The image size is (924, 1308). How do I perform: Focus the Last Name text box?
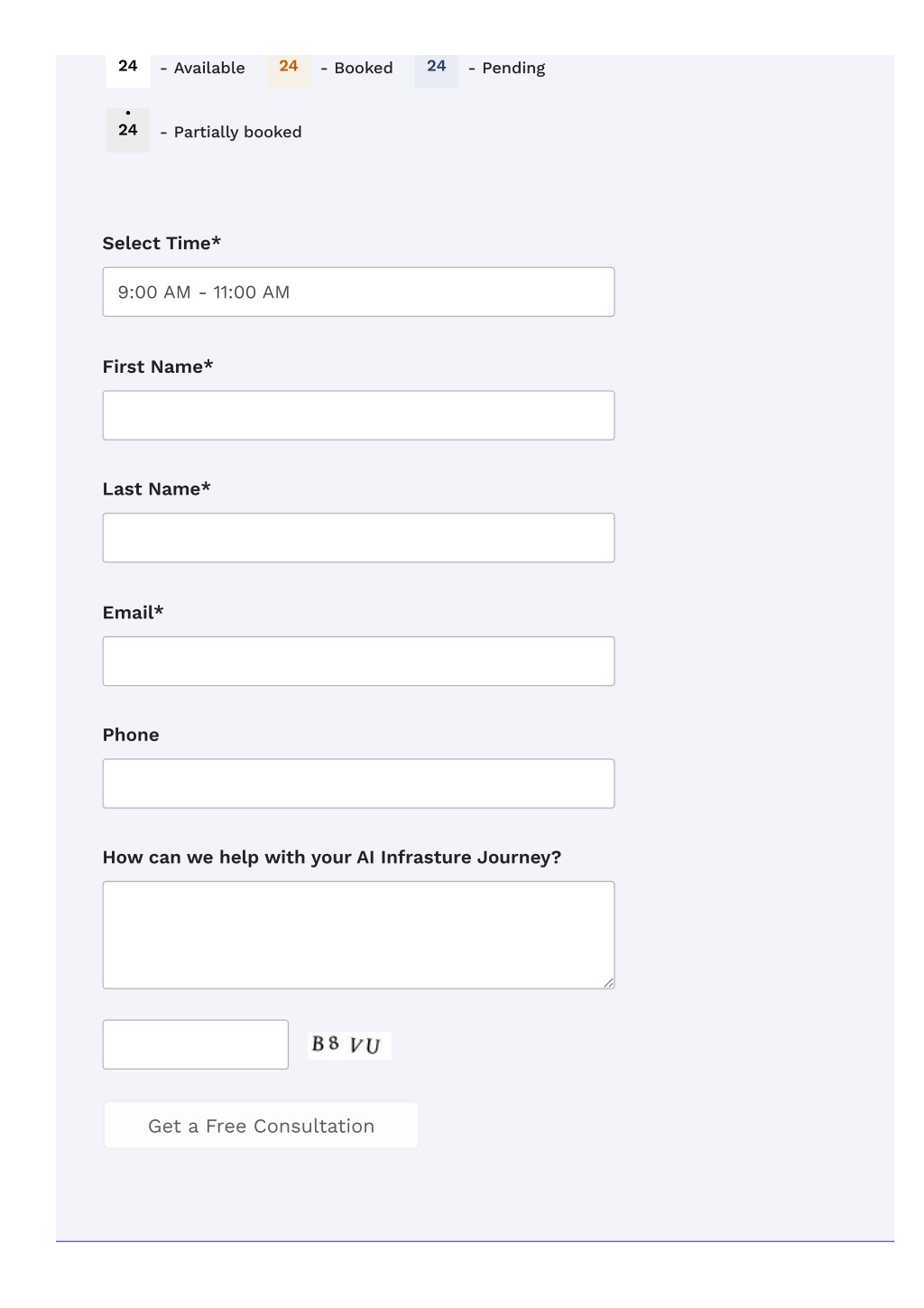click(358, 538)
